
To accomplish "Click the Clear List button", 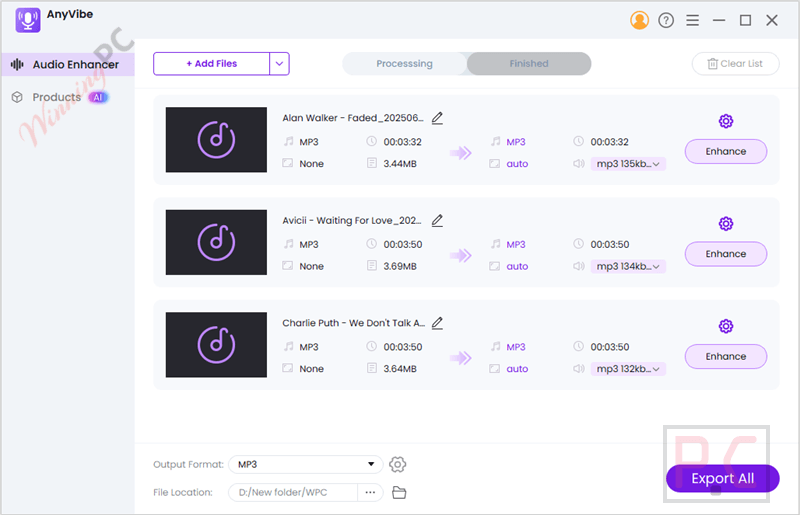I will (735, 64).
